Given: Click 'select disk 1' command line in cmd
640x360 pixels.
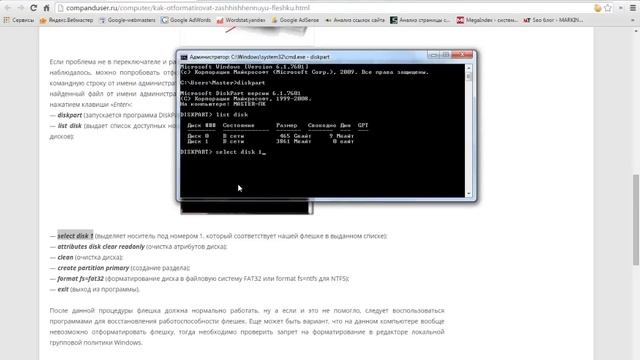Looking at the screenshot, I should [223, 152].
